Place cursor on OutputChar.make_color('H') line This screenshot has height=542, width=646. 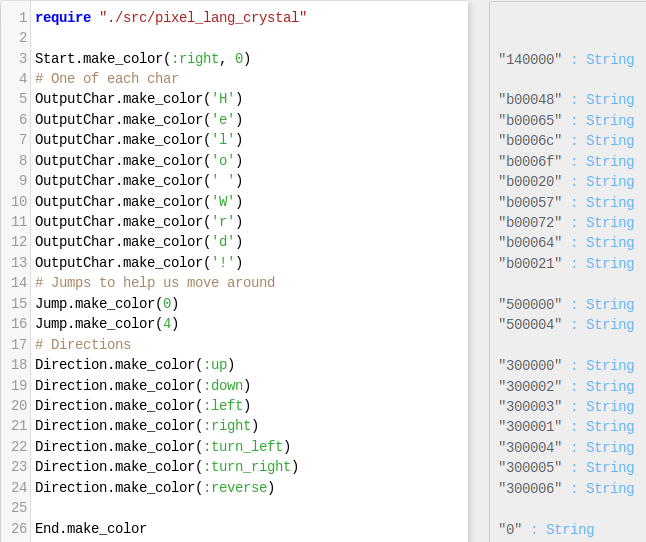click(x=138, y=99)
